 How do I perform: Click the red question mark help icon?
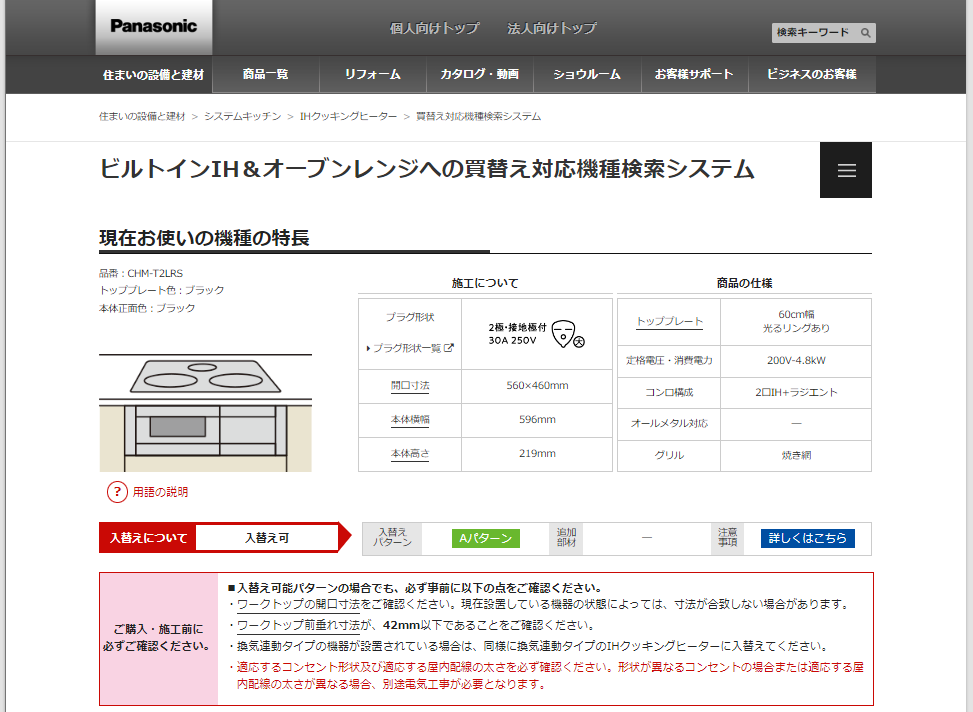click(117, 492)
